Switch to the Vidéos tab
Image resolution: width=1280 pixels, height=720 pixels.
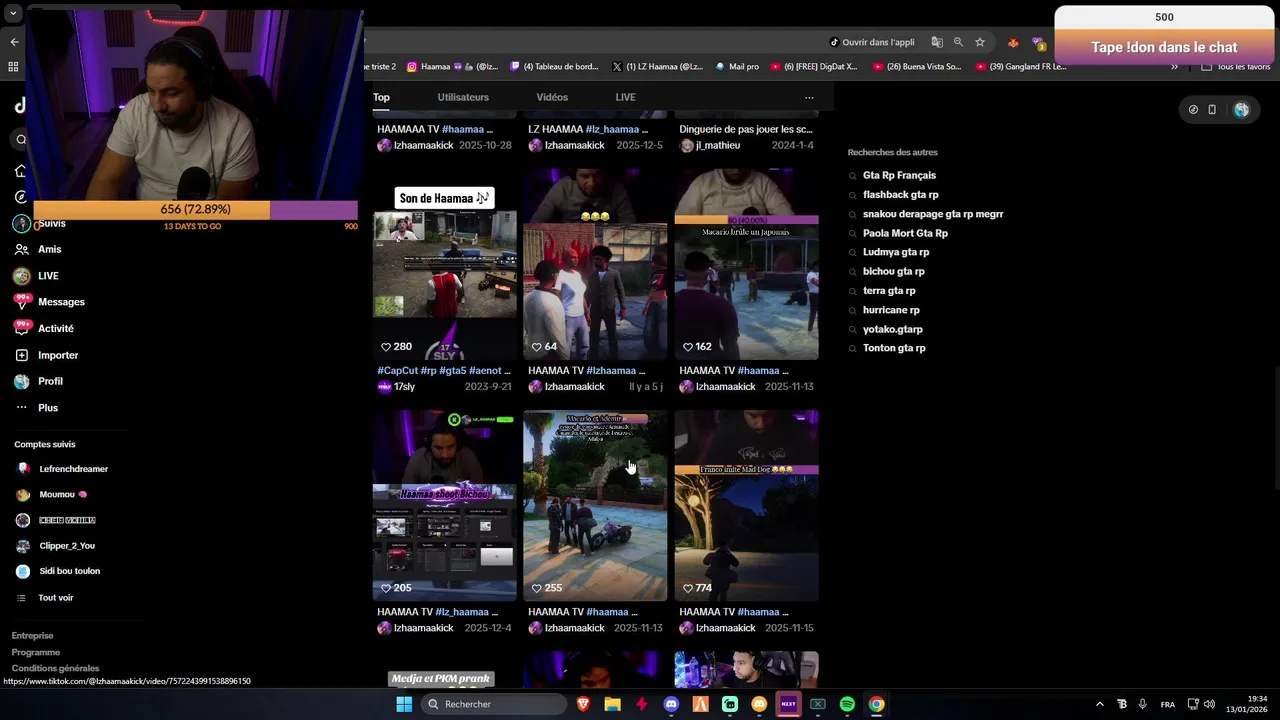552,97
